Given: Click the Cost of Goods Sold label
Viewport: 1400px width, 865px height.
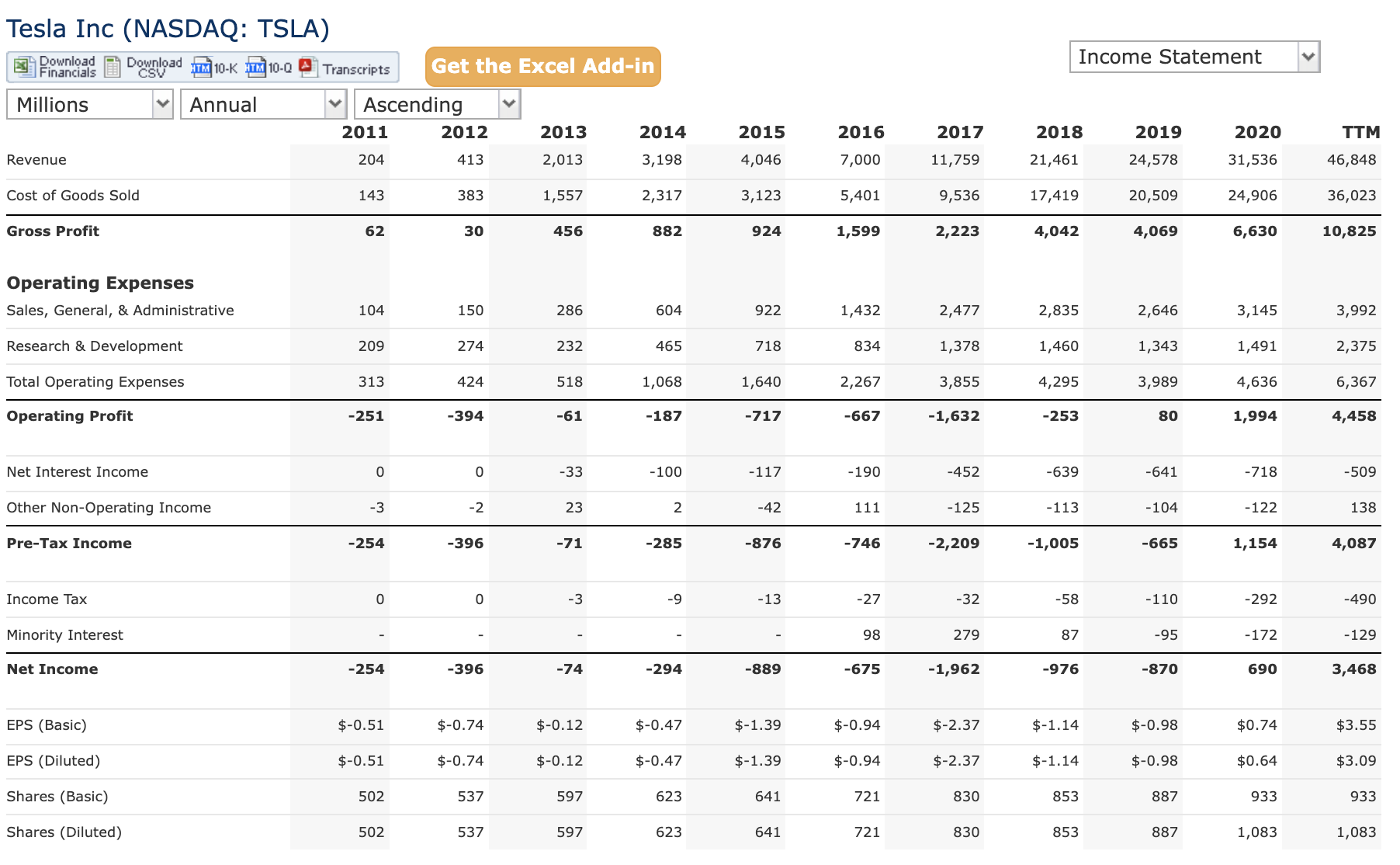Looking at the screenshot, I should click(x=73, y=196).
